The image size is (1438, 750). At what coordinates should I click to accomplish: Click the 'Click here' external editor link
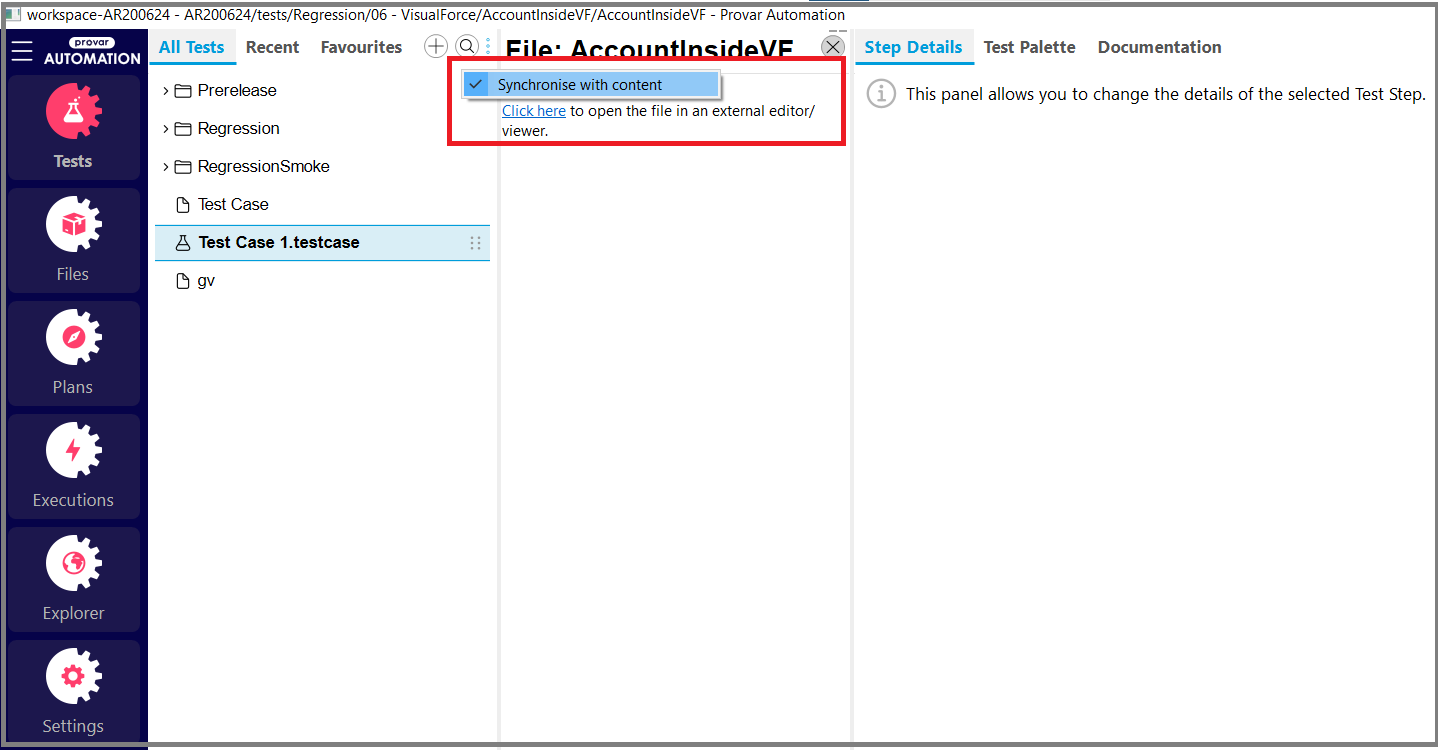point(534,111)
